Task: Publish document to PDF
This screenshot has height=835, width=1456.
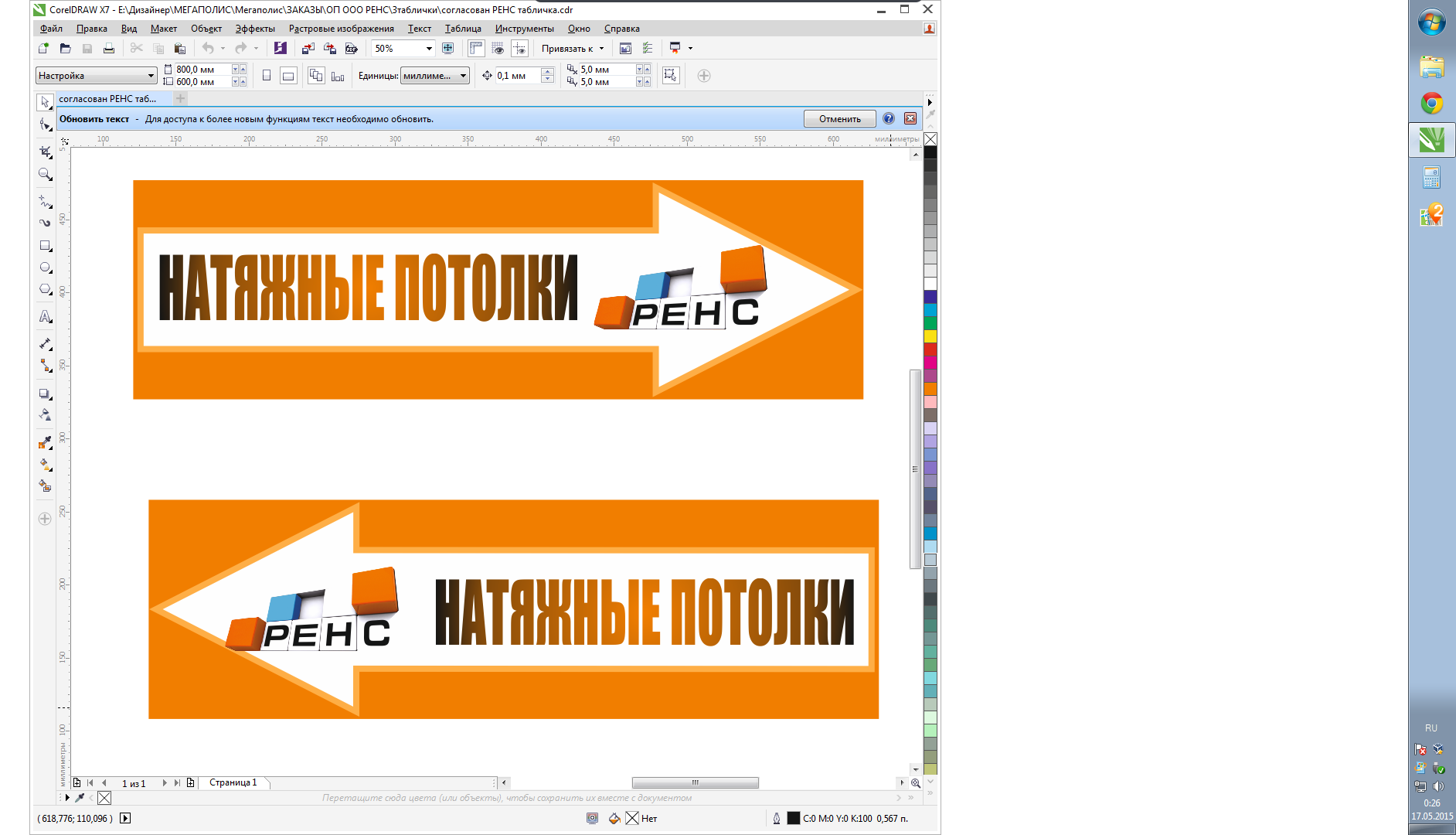Action: click(x=352, y=48)
